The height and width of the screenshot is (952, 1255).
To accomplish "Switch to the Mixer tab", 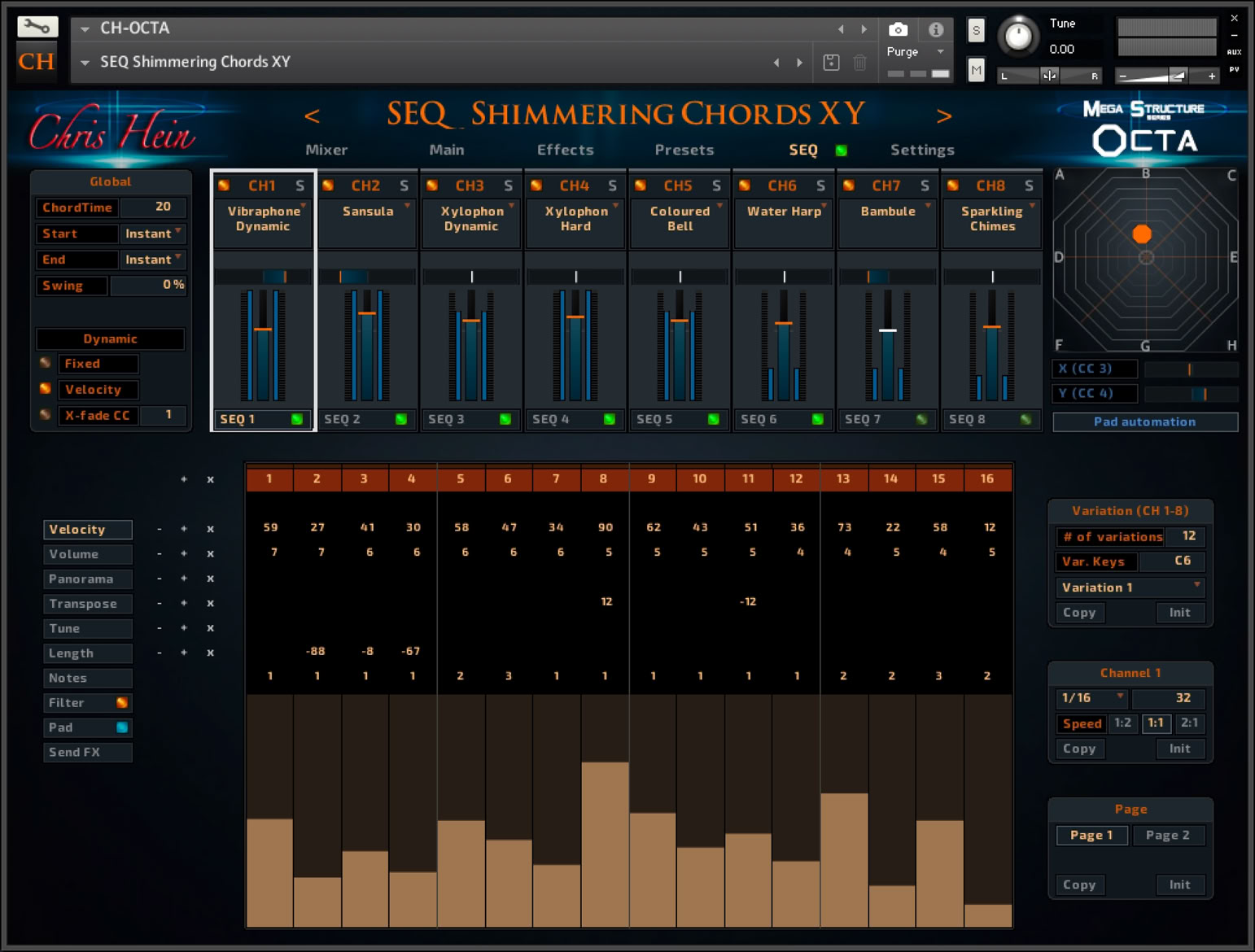I will pyautogui.click(x=326, y=150).
